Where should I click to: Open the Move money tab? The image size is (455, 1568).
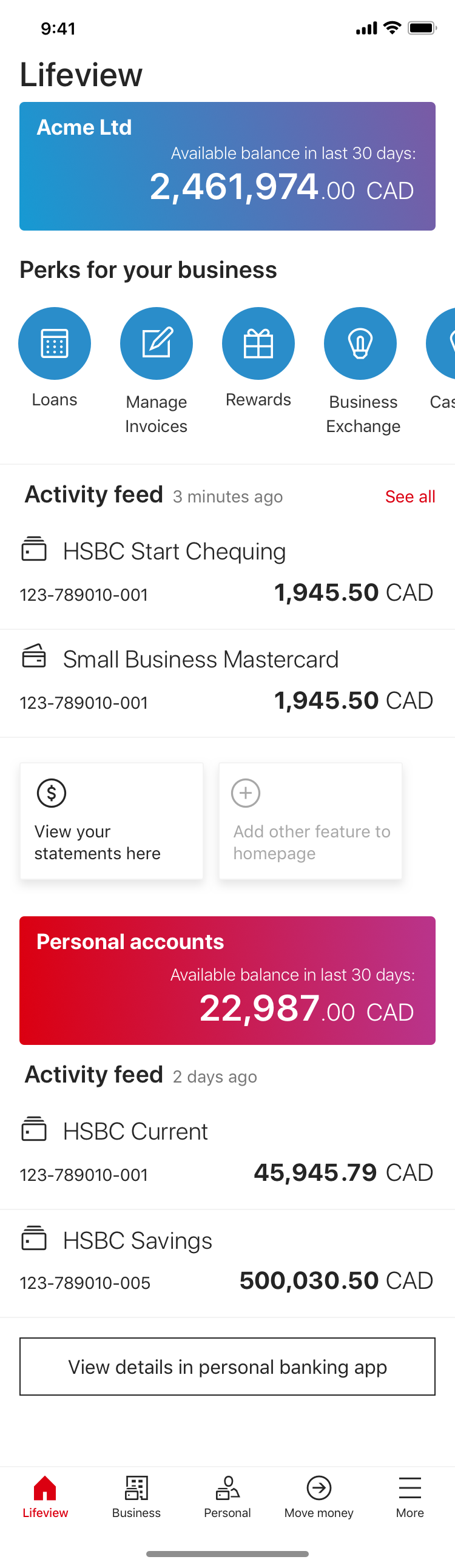click(318, 1496)
